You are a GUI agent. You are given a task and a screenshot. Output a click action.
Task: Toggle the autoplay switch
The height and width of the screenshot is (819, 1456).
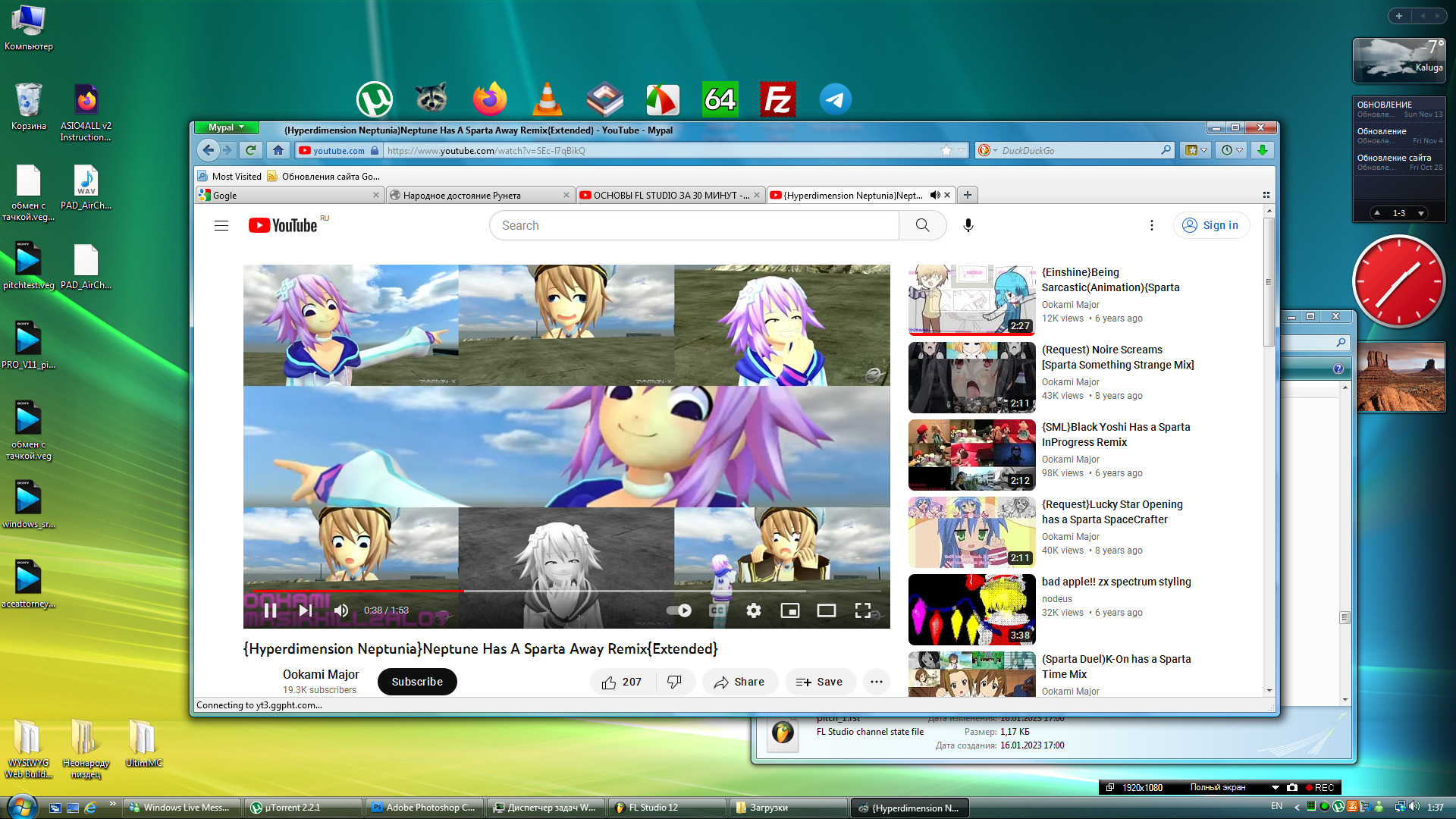click(679, 610)
